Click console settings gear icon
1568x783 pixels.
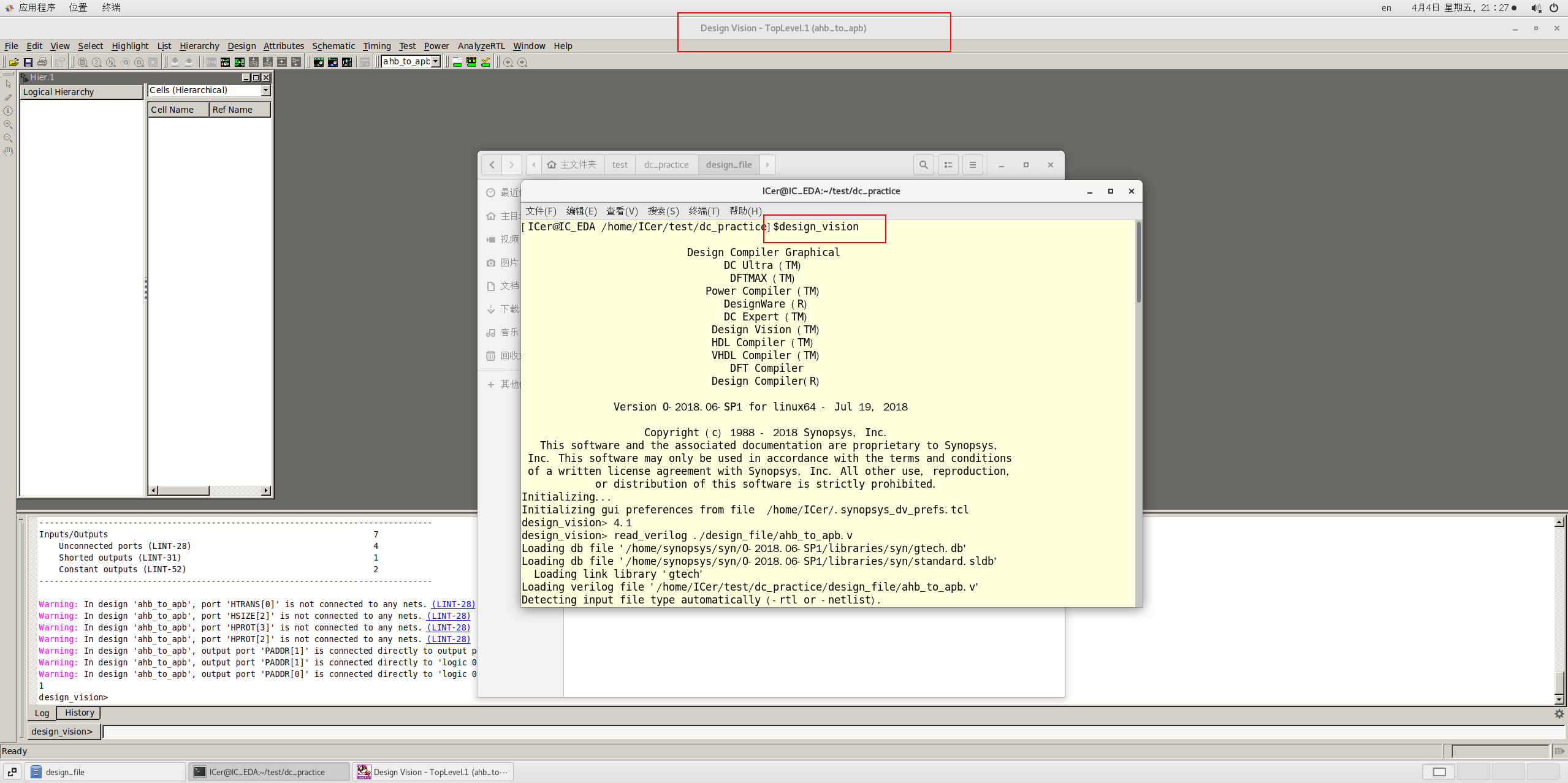coord(1559,714)
